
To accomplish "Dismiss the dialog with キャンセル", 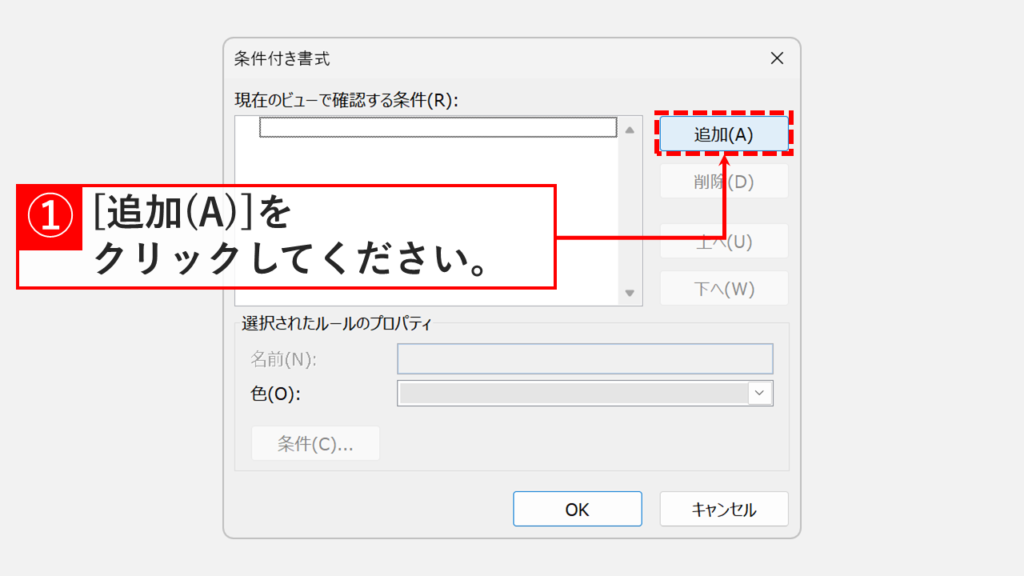I will point(725,508).
